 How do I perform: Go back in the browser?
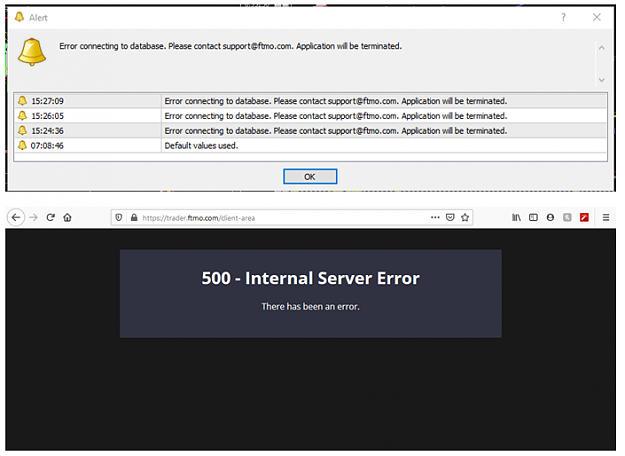(x=16, y=217)
